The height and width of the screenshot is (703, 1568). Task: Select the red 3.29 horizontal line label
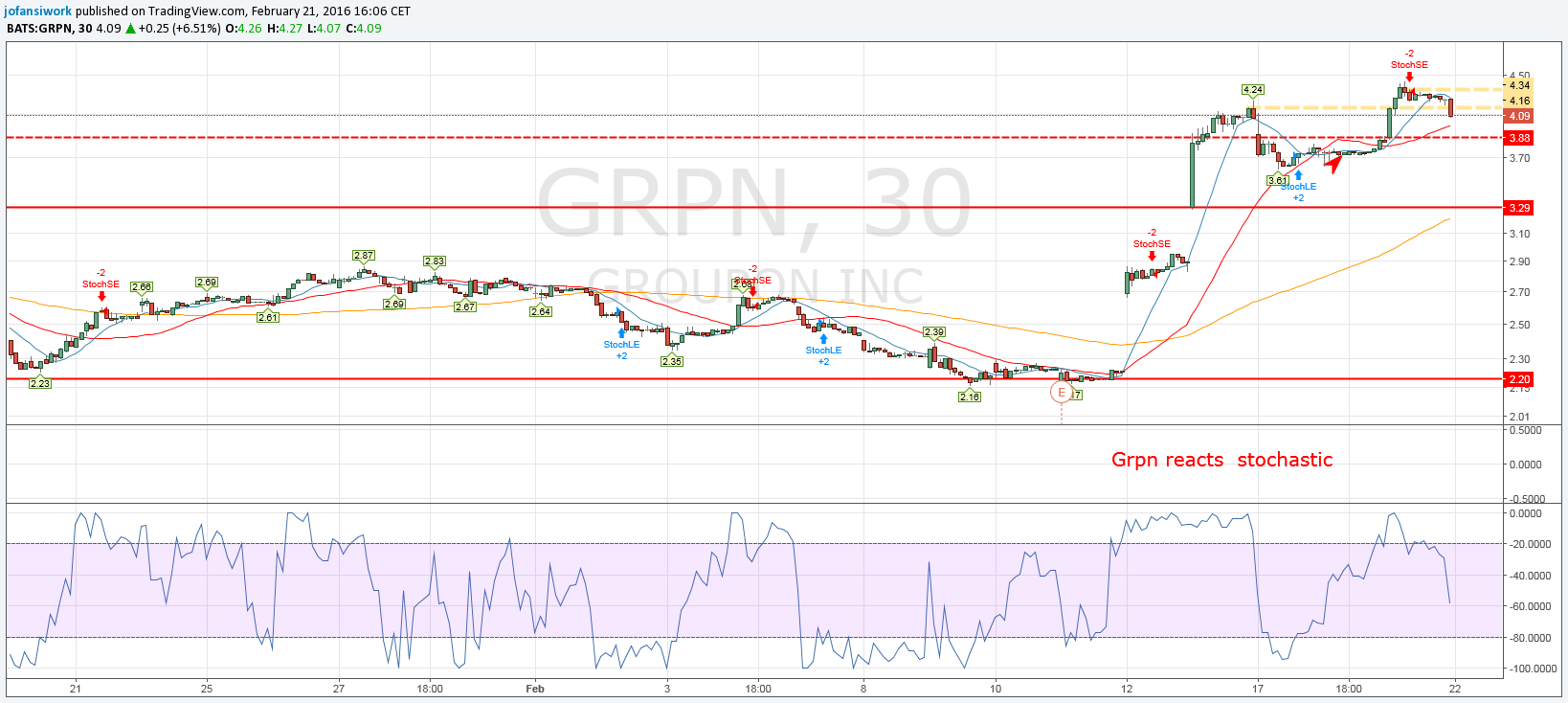tap(1519, 208)
